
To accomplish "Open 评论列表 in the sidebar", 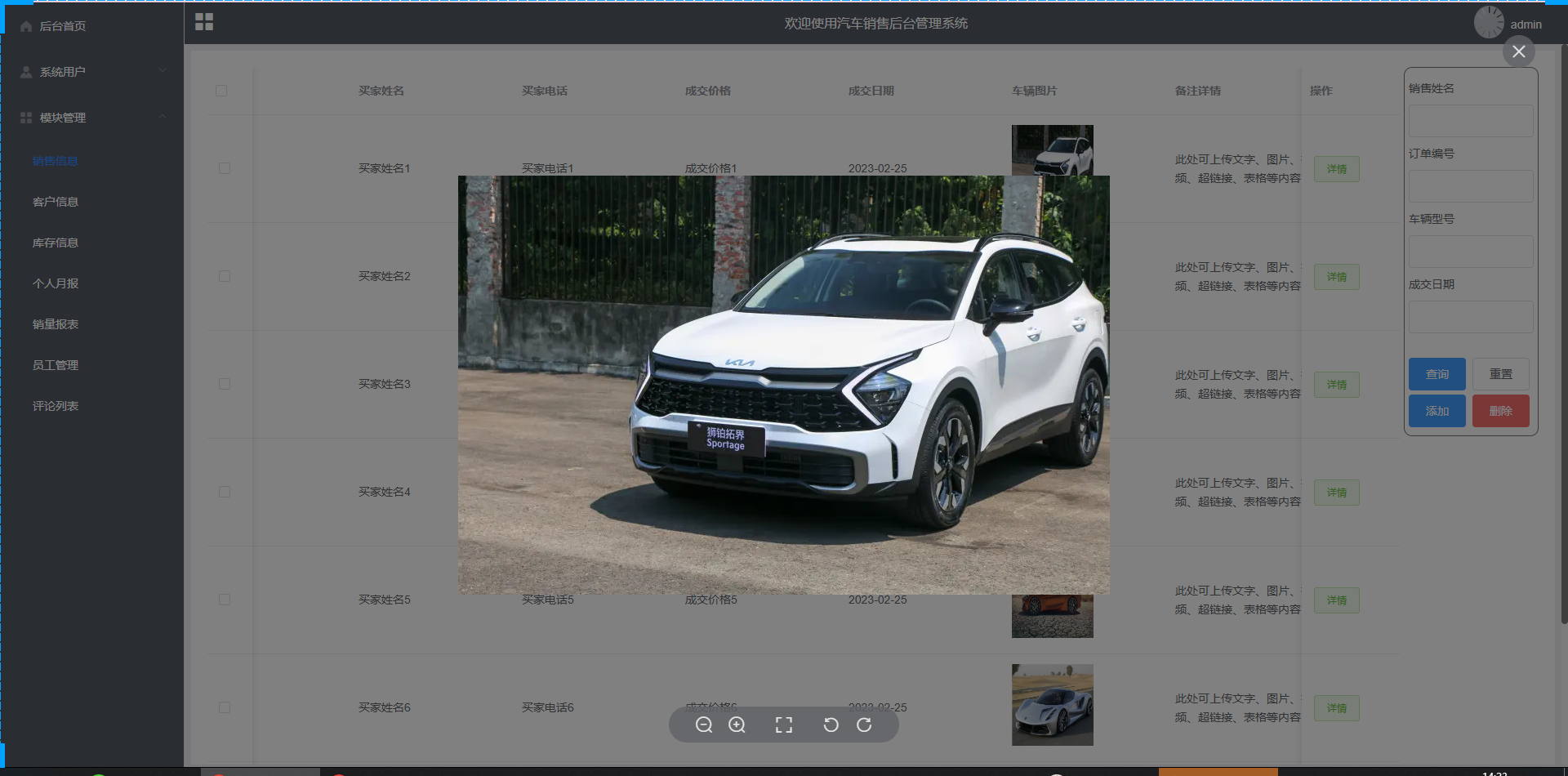I will [x=56, y=406].
